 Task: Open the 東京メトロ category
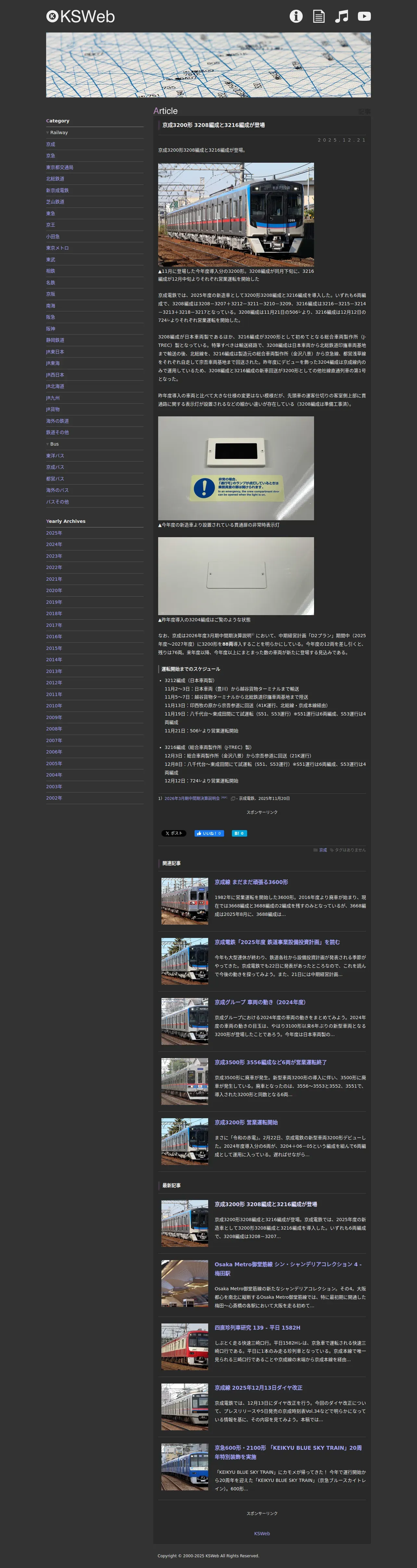[x=57, y=248]
